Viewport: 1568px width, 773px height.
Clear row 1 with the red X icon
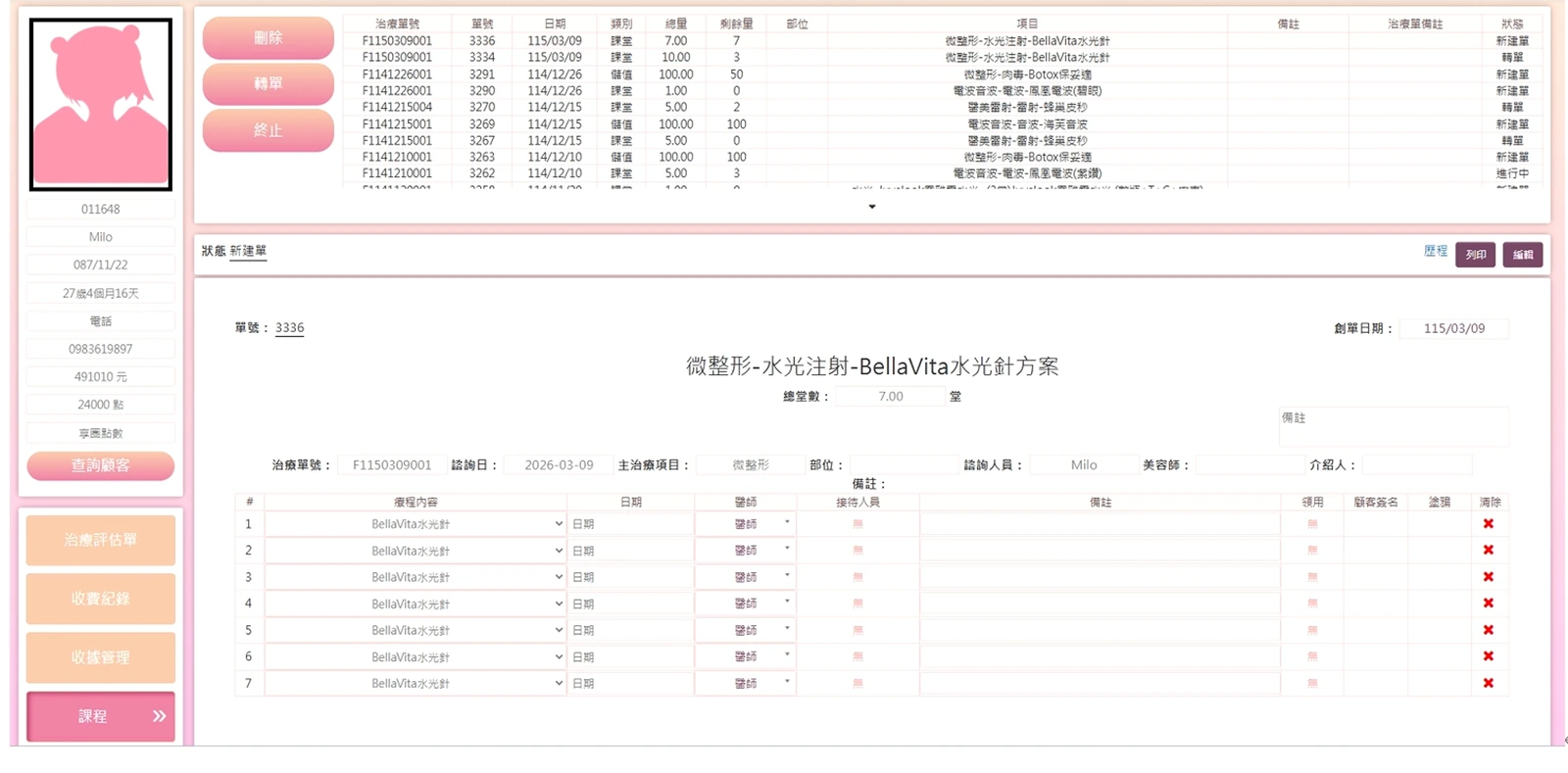click(1488, 524)
